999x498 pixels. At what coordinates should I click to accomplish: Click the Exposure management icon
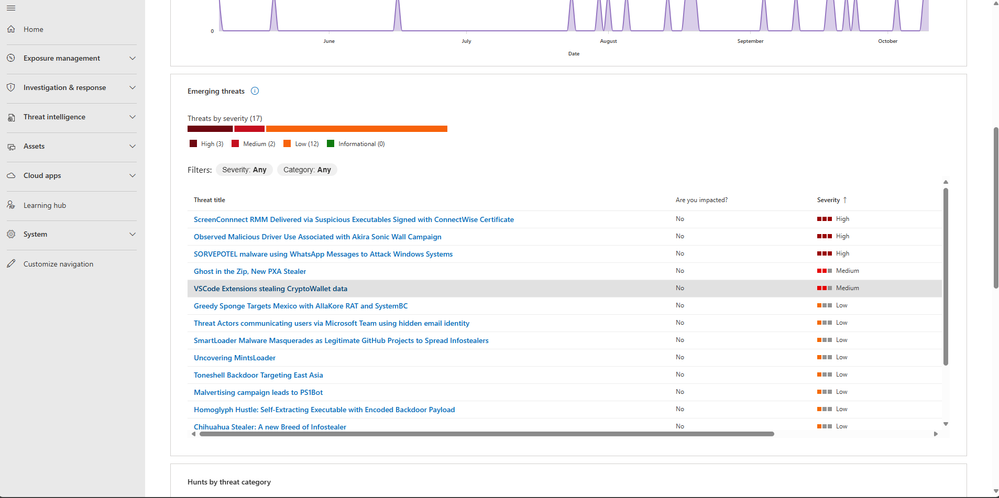[x=11, y=58]
